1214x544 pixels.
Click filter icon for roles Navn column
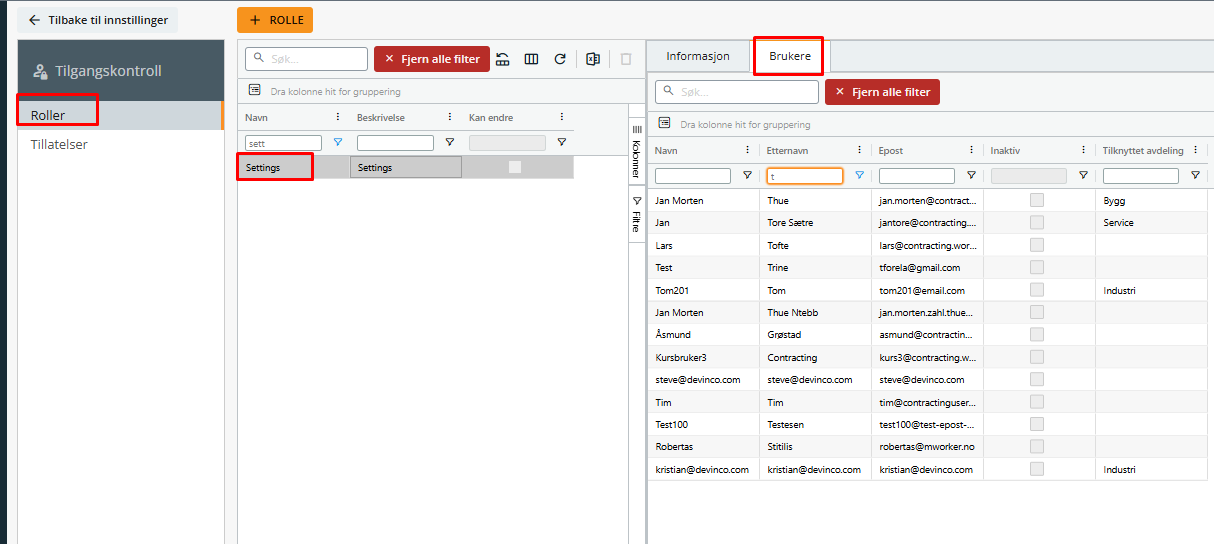pyautogui.click(x=338, y=142)
